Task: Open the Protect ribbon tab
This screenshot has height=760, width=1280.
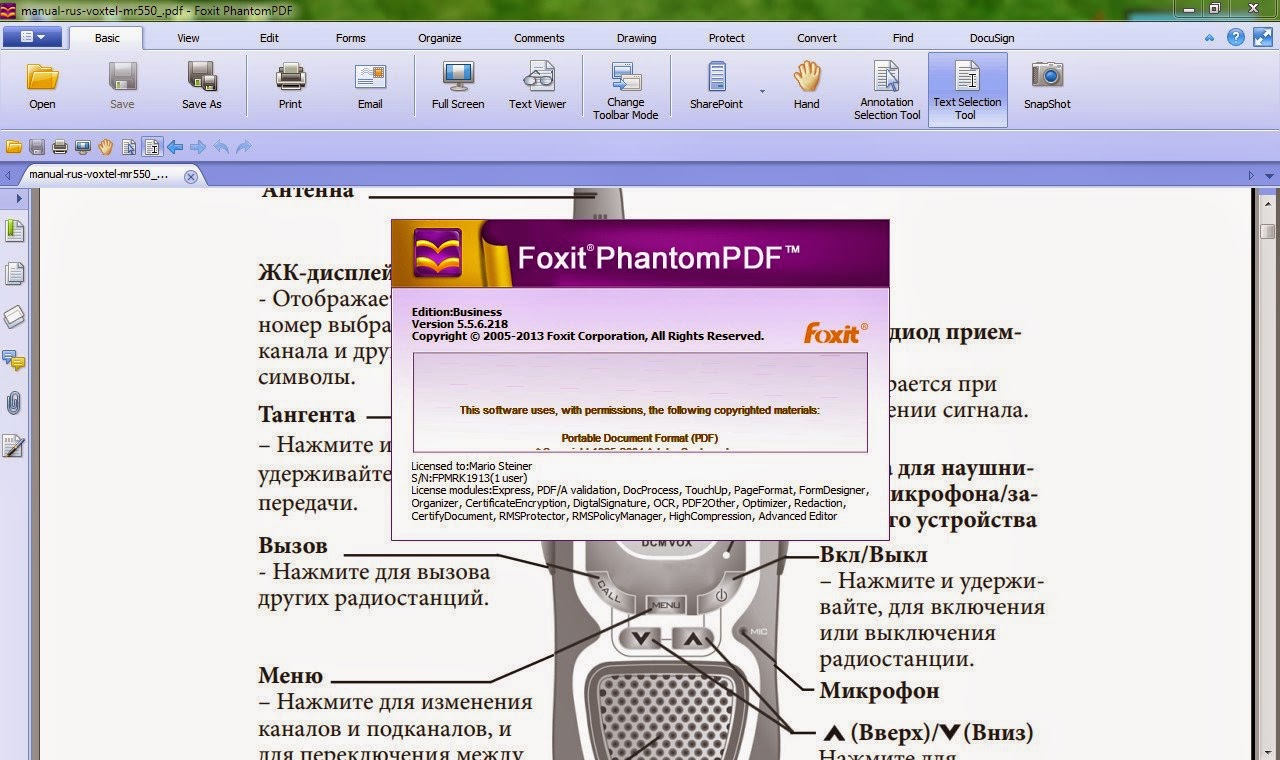Action: [x=726, y=38]
